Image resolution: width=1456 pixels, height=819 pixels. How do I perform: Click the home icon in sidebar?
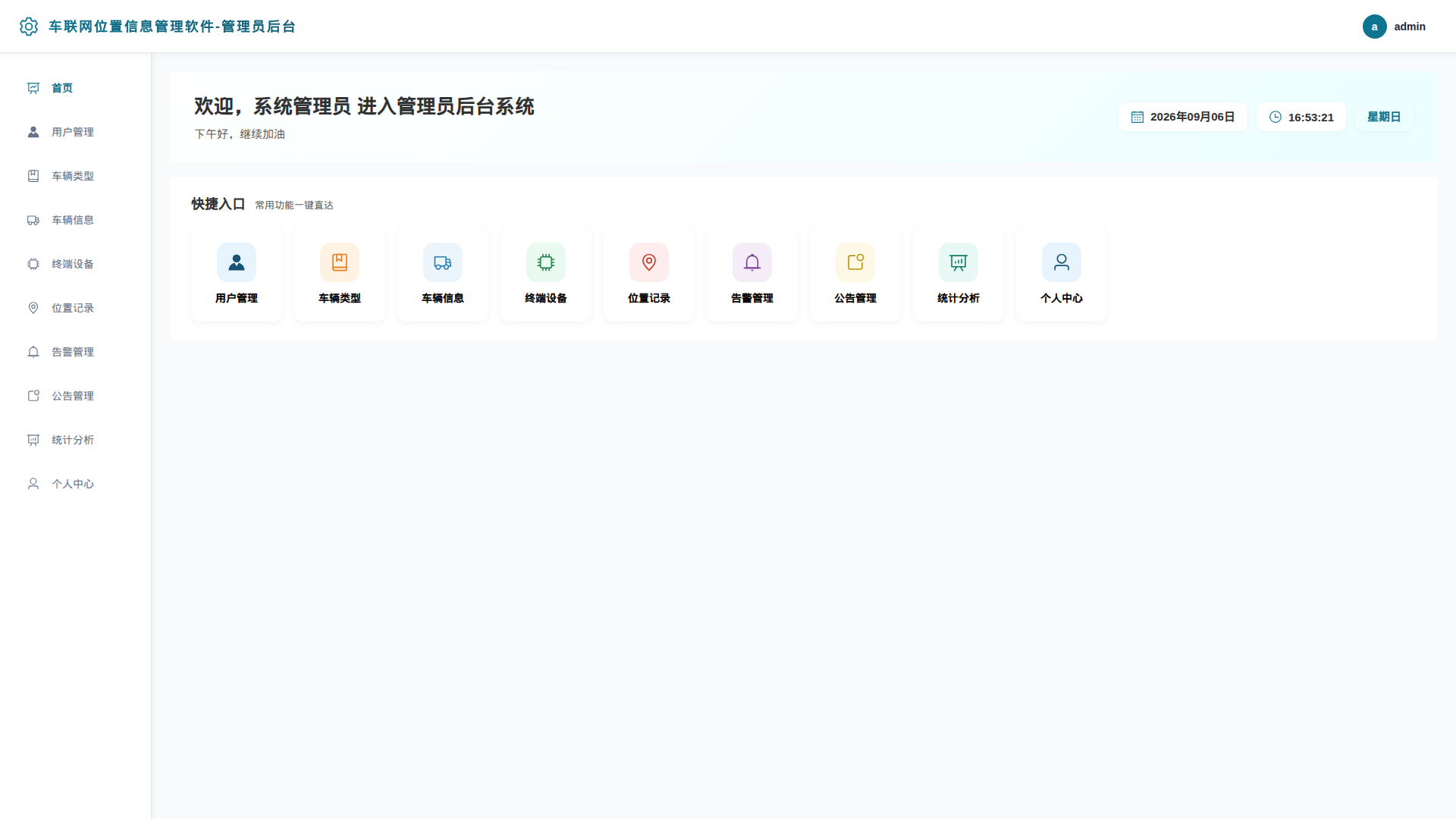point(33,88)
